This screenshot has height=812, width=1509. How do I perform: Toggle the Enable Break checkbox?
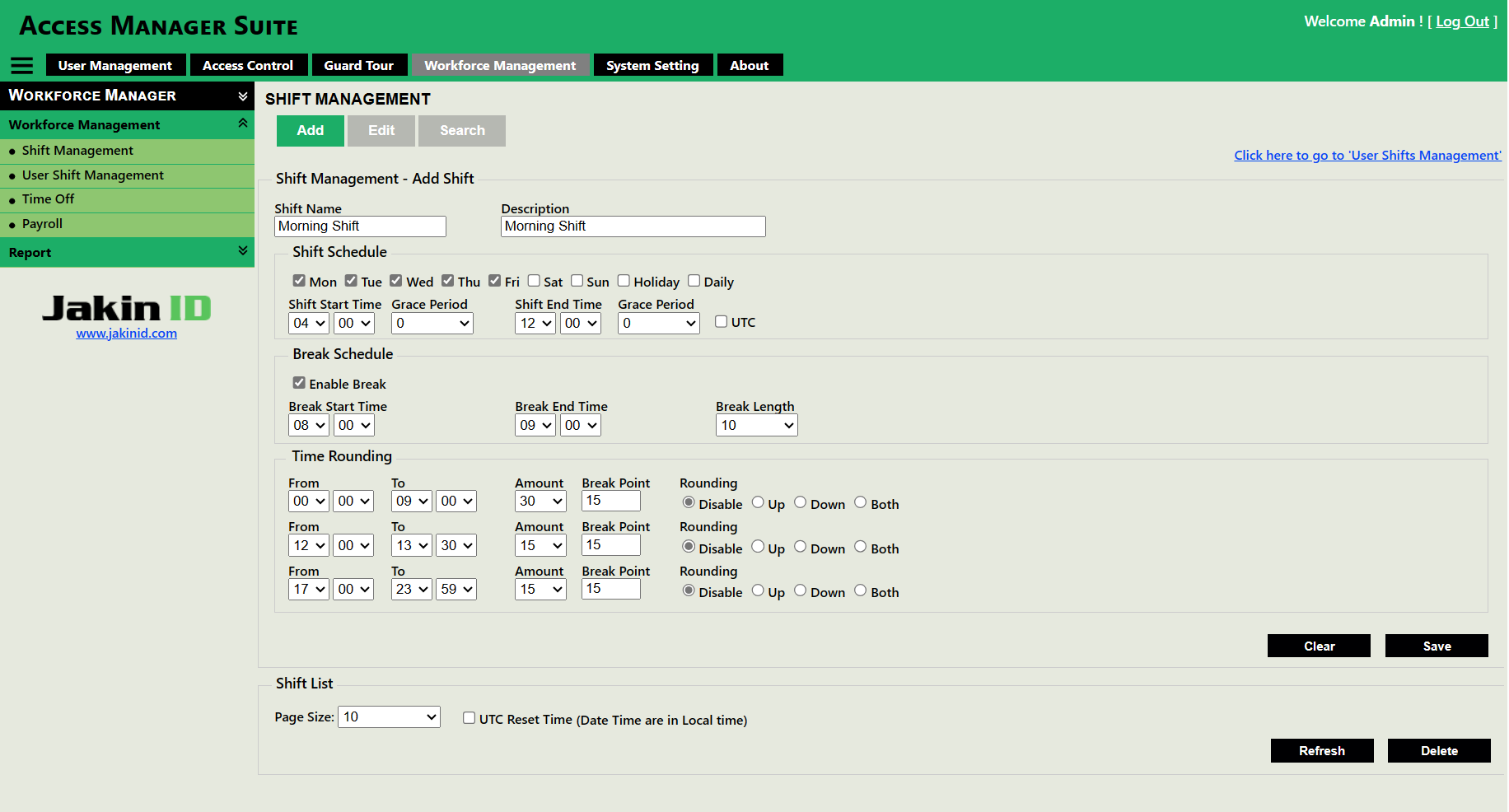[299, 383]
